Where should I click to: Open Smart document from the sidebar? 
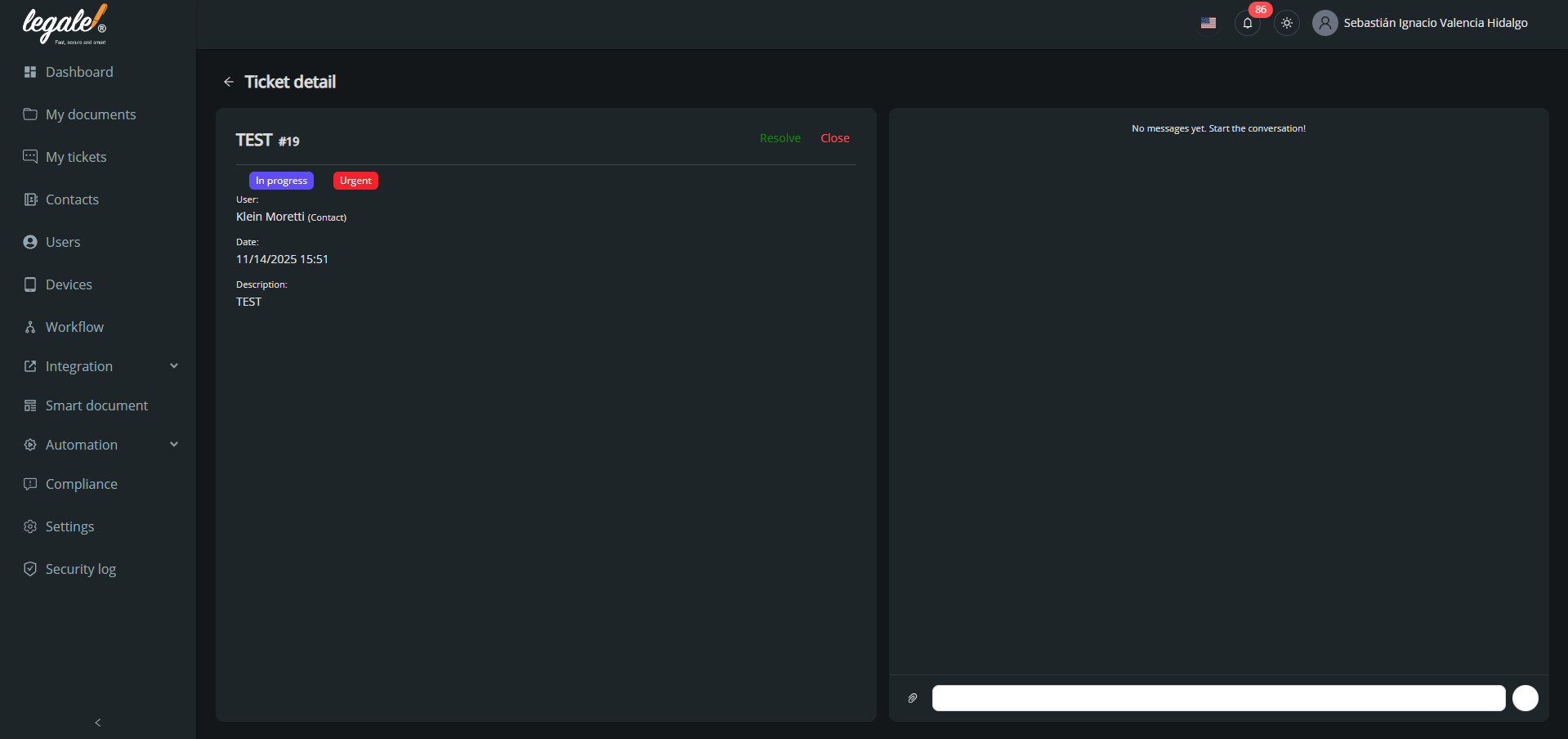96,405
